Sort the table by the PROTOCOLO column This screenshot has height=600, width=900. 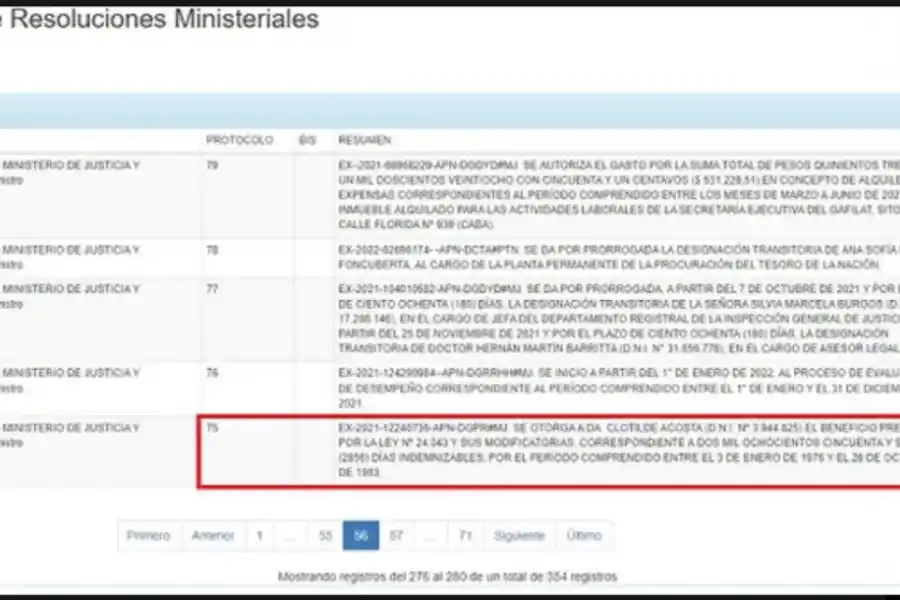pyautogui.click(x=240, y=141)
